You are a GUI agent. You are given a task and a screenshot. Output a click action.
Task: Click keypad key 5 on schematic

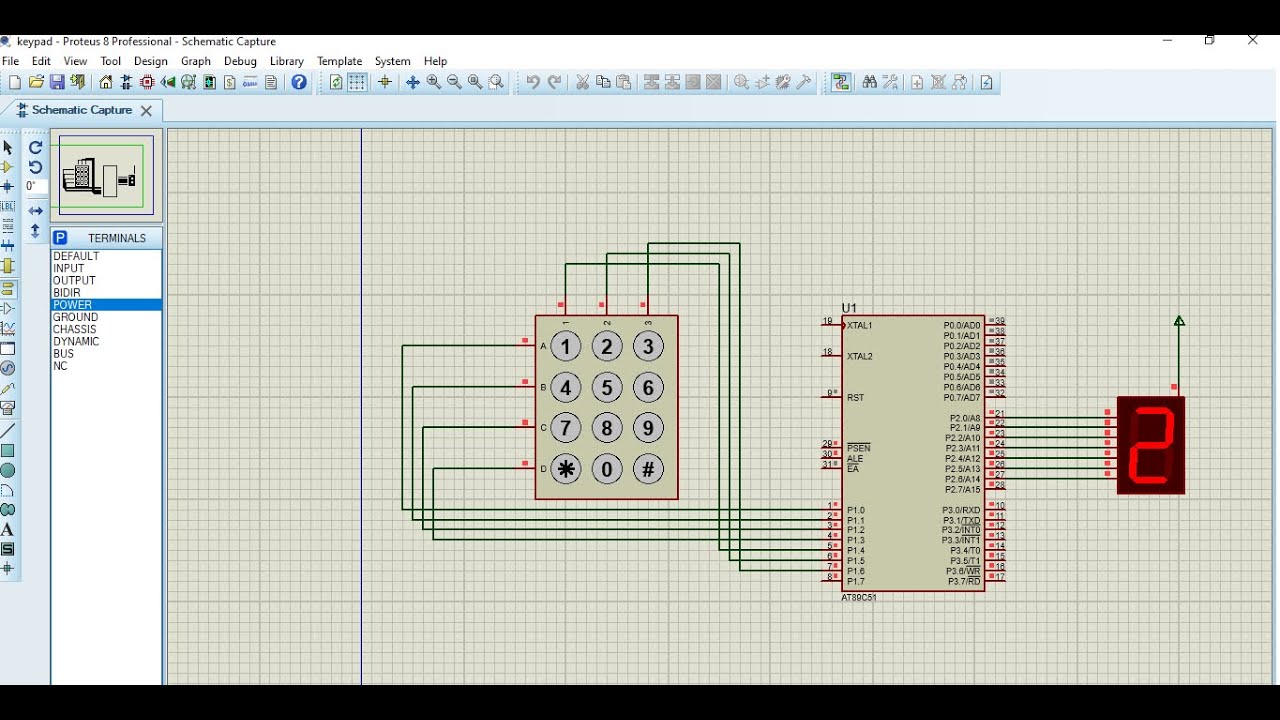tap(607, 388)
